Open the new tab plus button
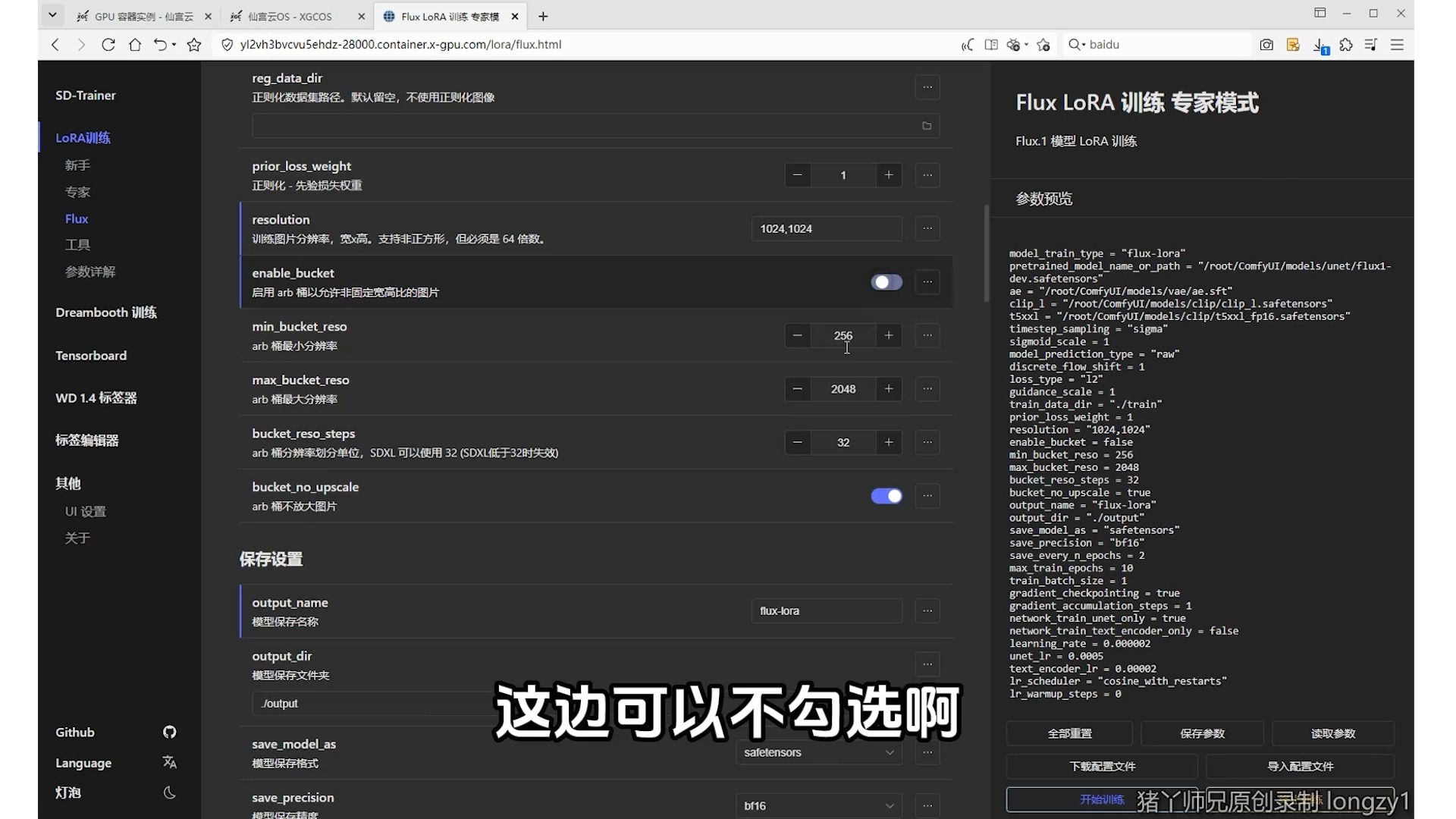Screen dimensions: 1456x819 [x=543, y=16]
